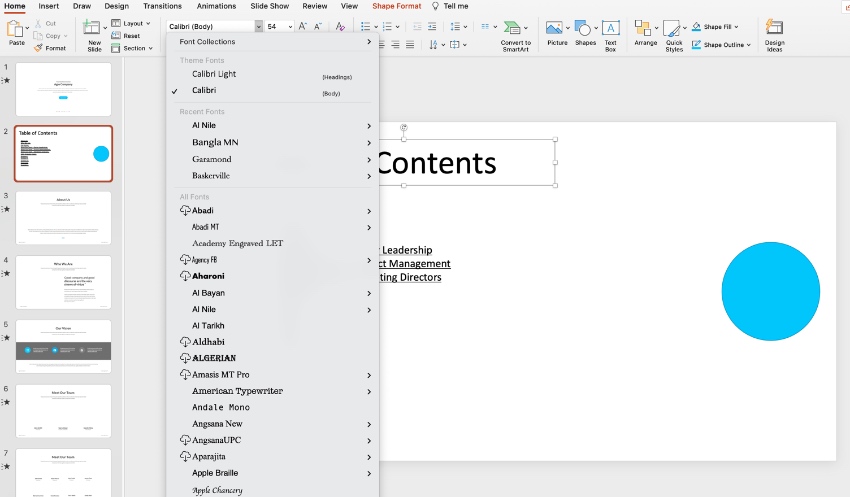Open the font size dropdown
The width and height of the screenshot is (850, 497).
click(x=290, y=26)
